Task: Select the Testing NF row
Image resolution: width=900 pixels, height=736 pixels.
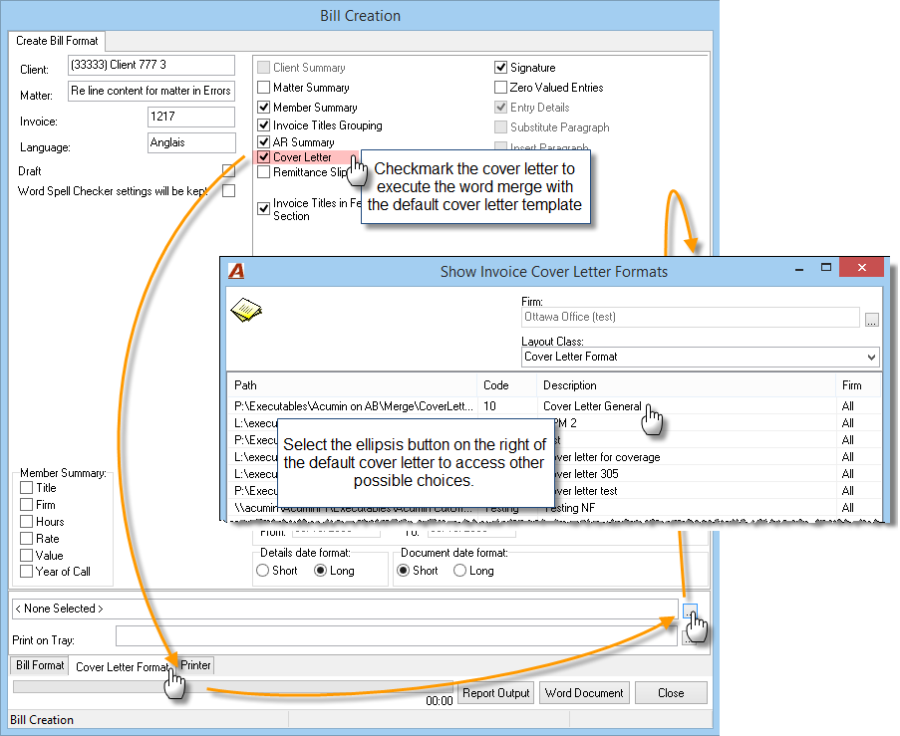Action: point(554,508)
